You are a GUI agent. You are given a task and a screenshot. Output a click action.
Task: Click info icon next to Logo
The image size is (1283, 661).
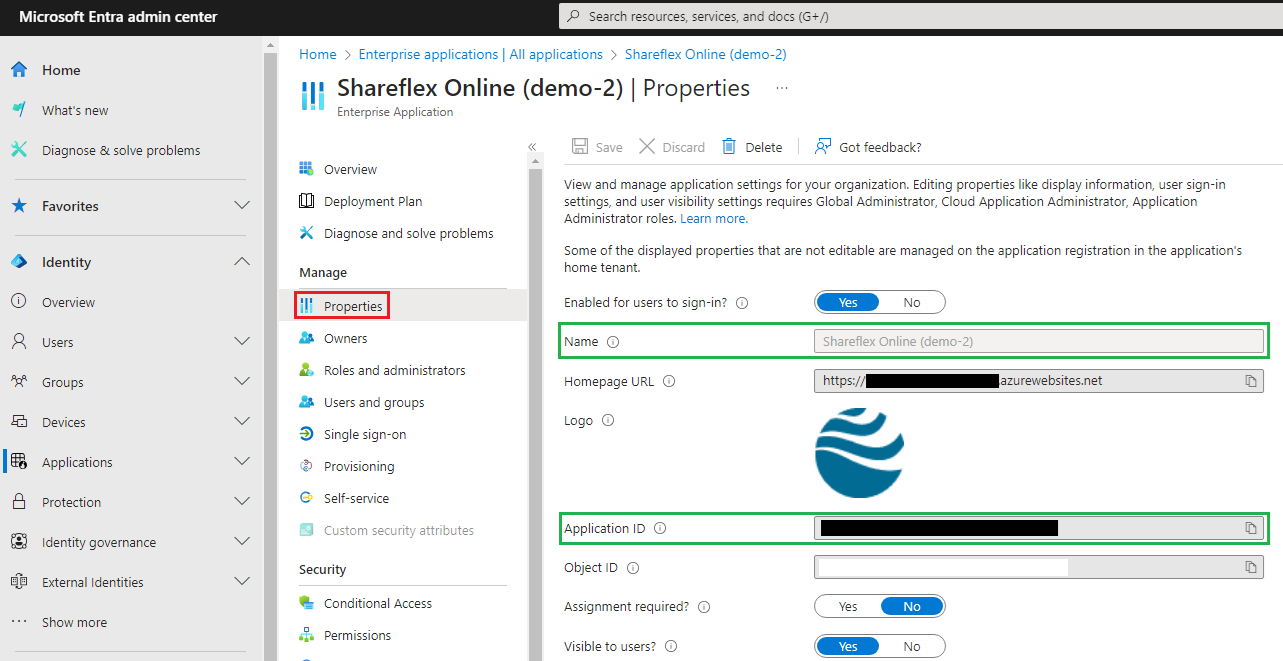click(608, 420)
